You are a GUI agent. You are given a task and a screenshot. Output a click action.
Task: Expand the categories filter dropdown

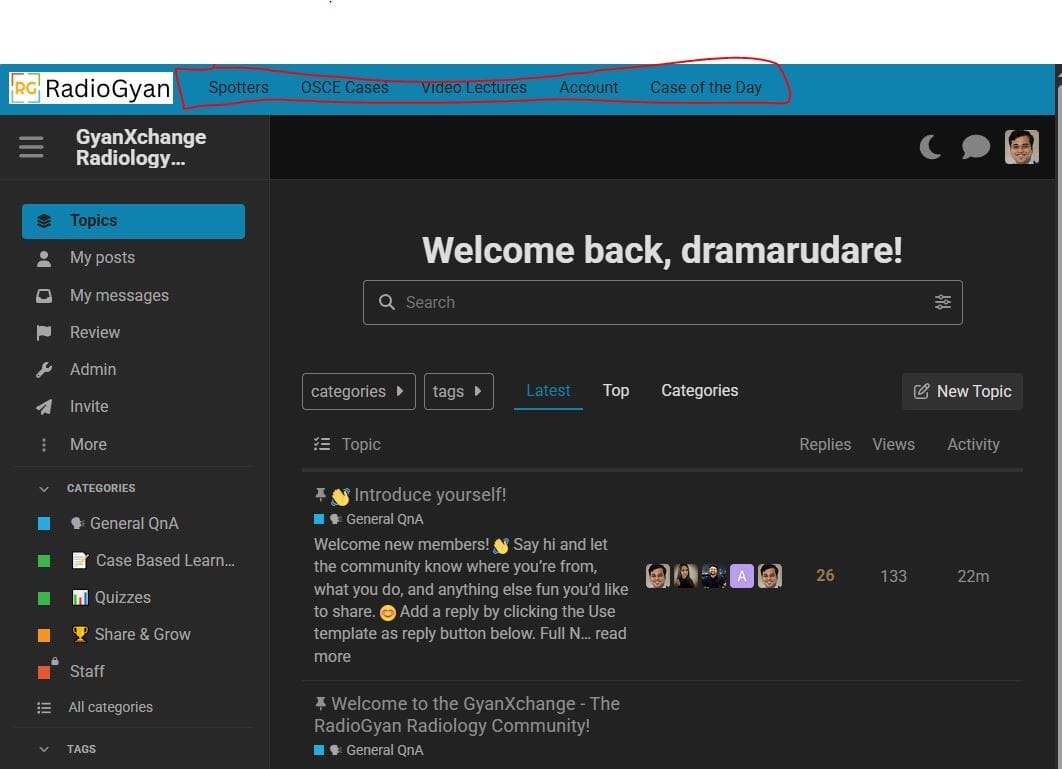[x=358, y=391]
